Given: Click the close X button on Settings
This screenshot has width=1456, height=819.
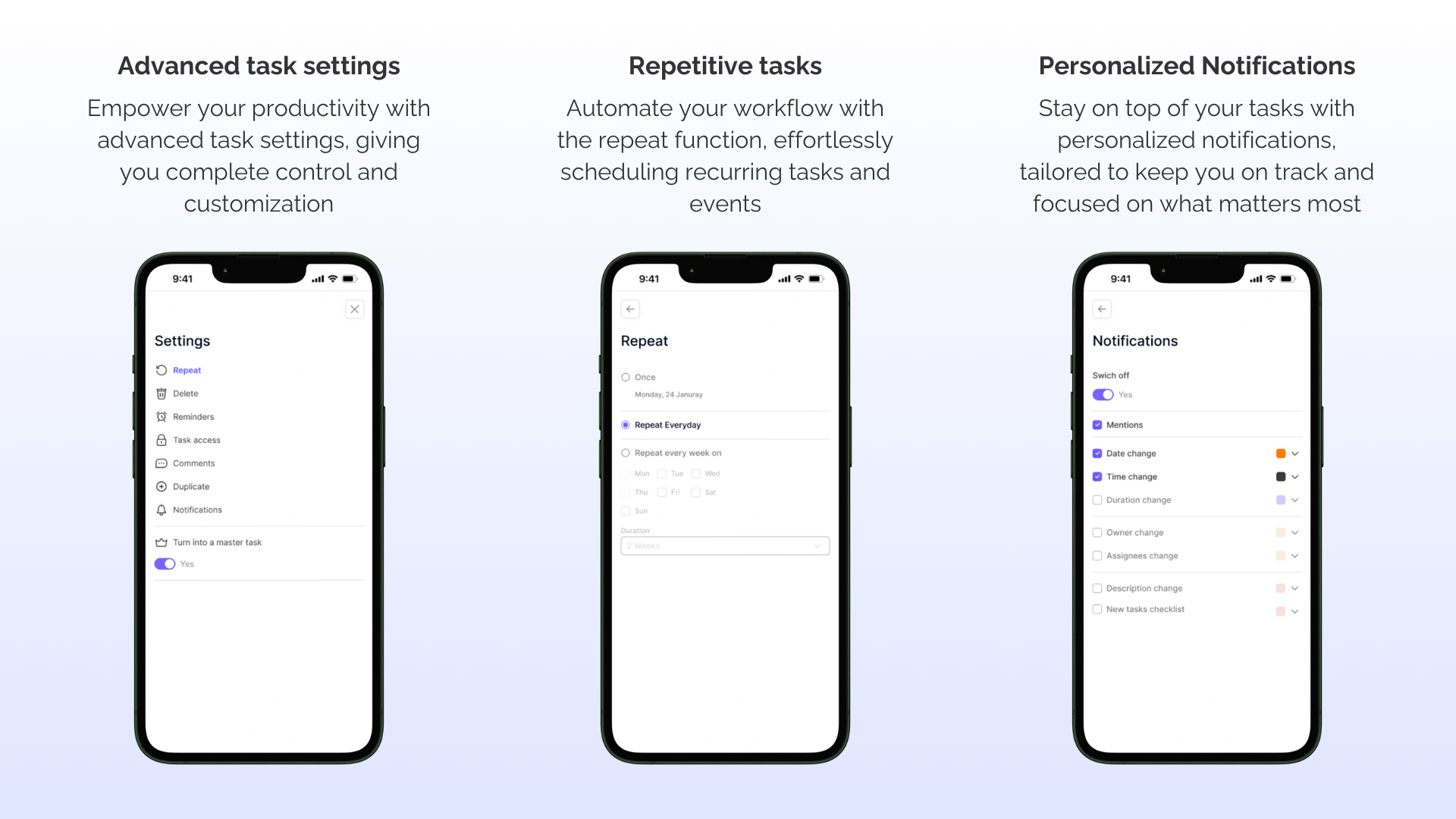Looking at the screenshot, I should 354,309.
